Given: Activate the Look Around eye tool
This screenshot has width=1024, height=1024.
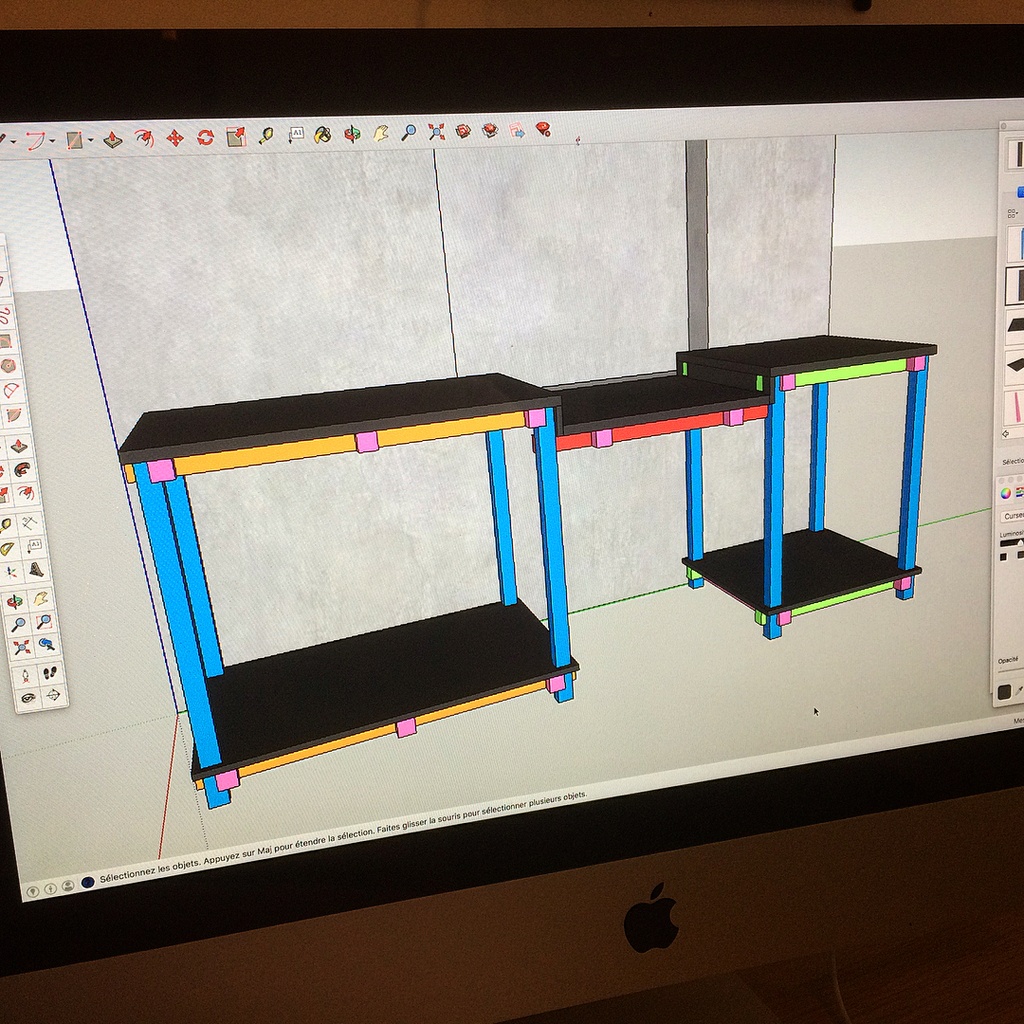Looking at the screenshot, I should 28,697.
